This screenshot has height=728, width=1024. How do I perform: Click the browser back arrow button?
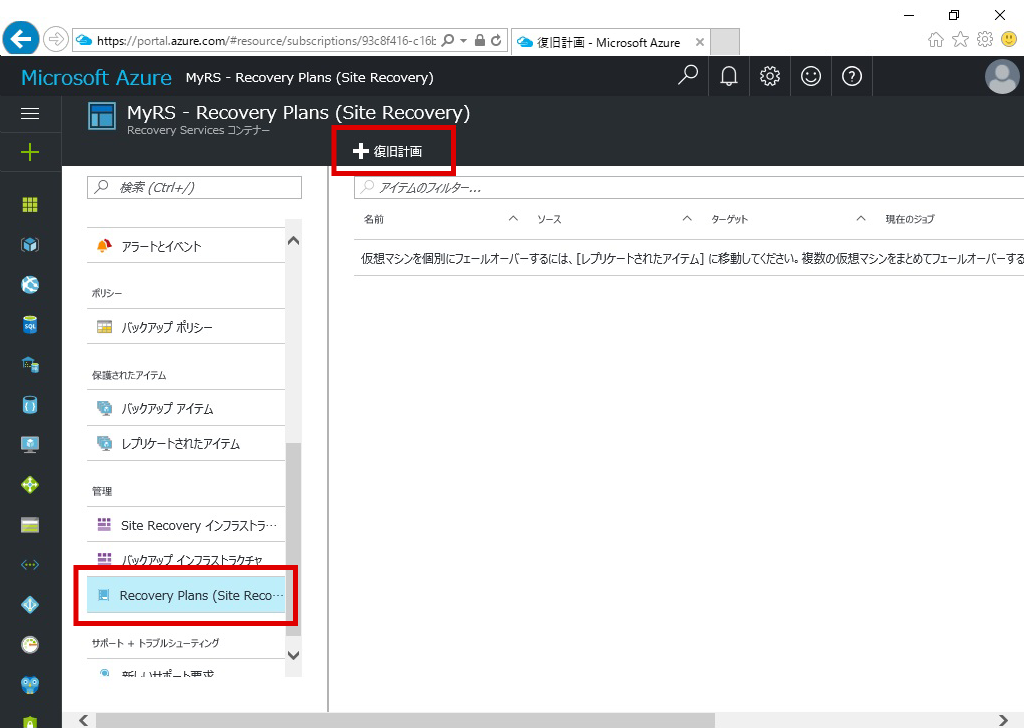pyautogui.click(x=21, y=40)
